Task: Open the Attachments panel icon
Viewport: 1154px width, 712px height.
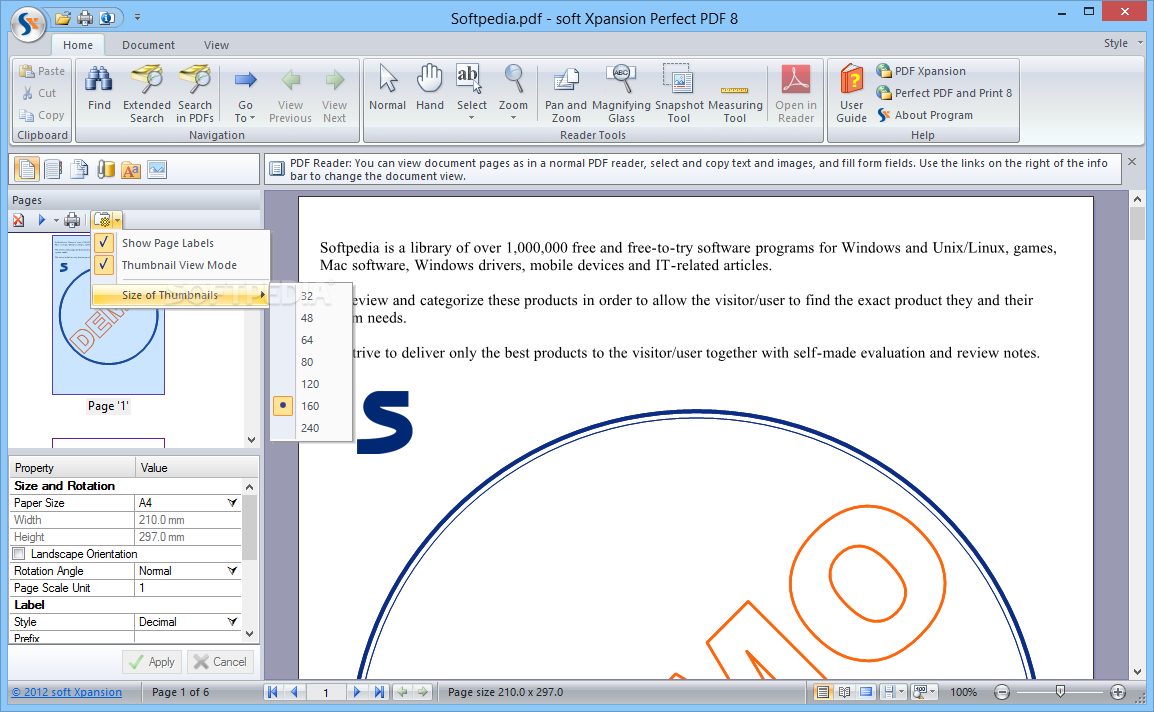Action: (105, 169)
